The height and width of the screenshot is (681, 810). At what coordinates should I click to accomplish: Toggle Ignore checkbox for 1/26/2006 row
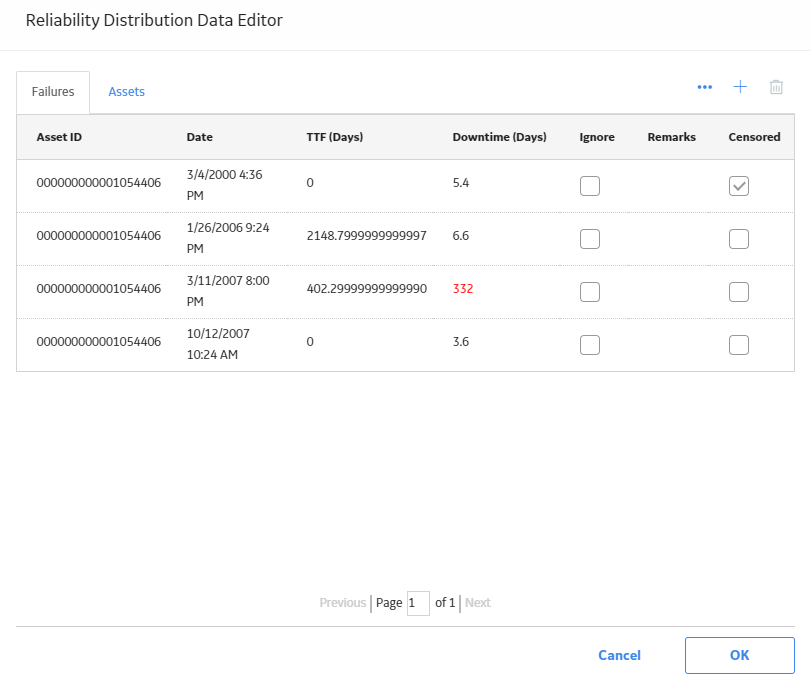589,239
